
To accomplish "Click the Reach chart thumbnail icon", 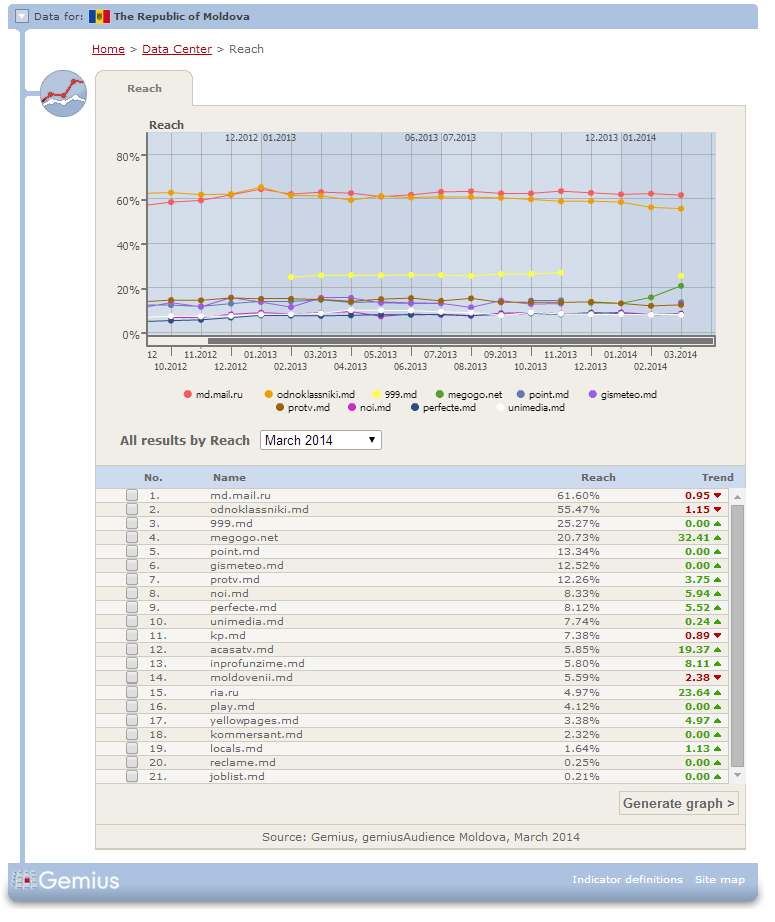I will [x=63, y=94].
